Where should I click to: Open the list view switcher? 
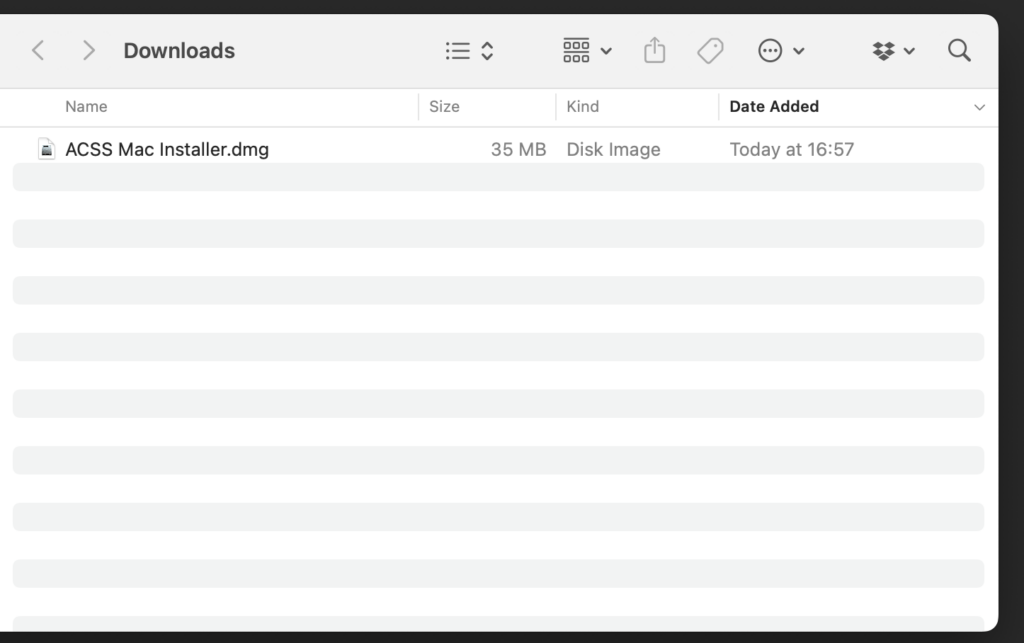pos(470,50)
